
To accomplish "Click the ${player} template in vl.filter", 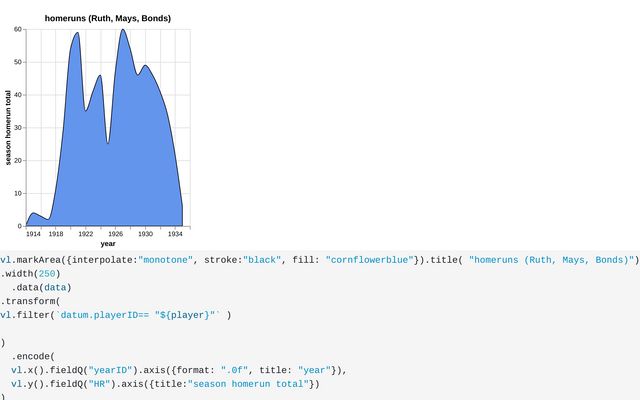I will pyautogui.click(x=187, y=315).
